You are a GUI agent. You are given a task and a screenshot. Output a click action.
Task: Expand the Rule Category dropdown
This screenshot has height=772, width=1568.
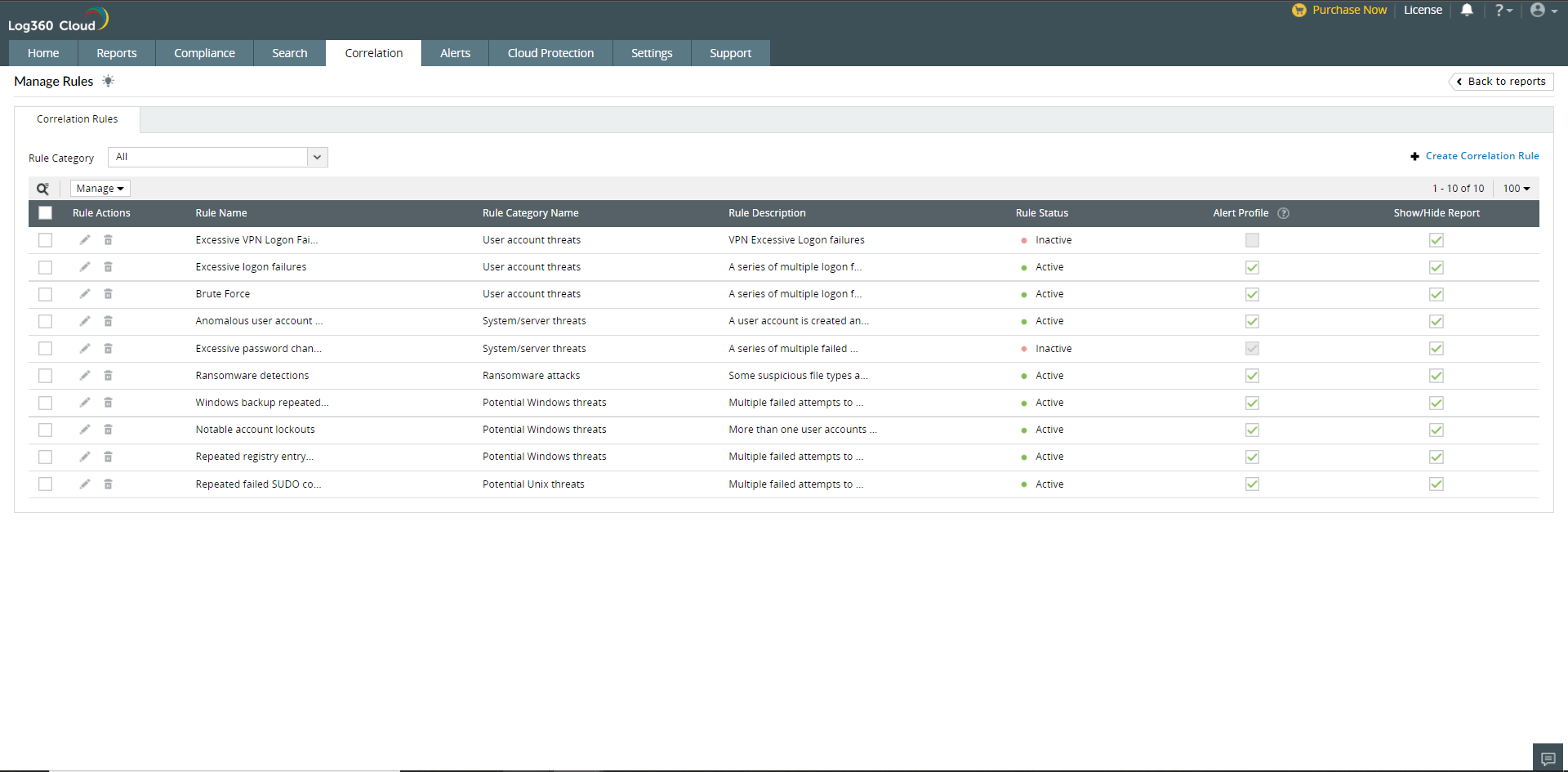[x=317, y=157]
